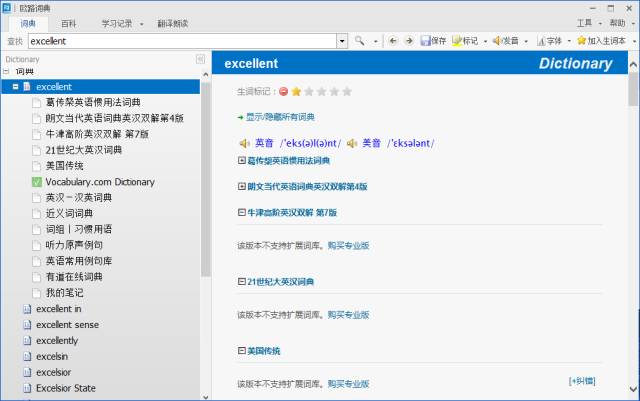
Task: Click the left panel vertical scrollbar thumb
Action: tap(206, 179)
